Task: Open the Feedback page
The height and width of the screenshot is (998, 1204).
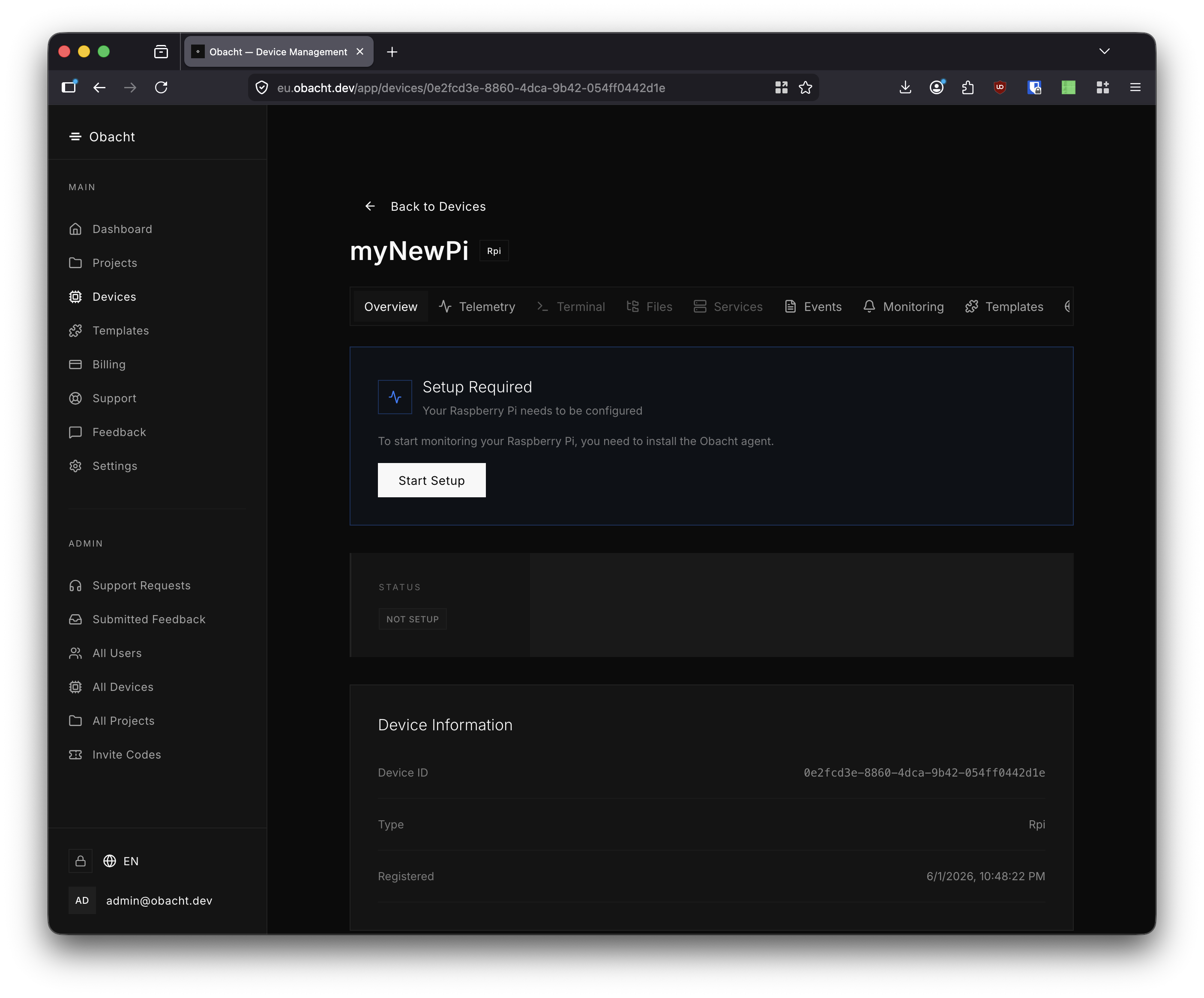Action: click(x=107, y=432)
